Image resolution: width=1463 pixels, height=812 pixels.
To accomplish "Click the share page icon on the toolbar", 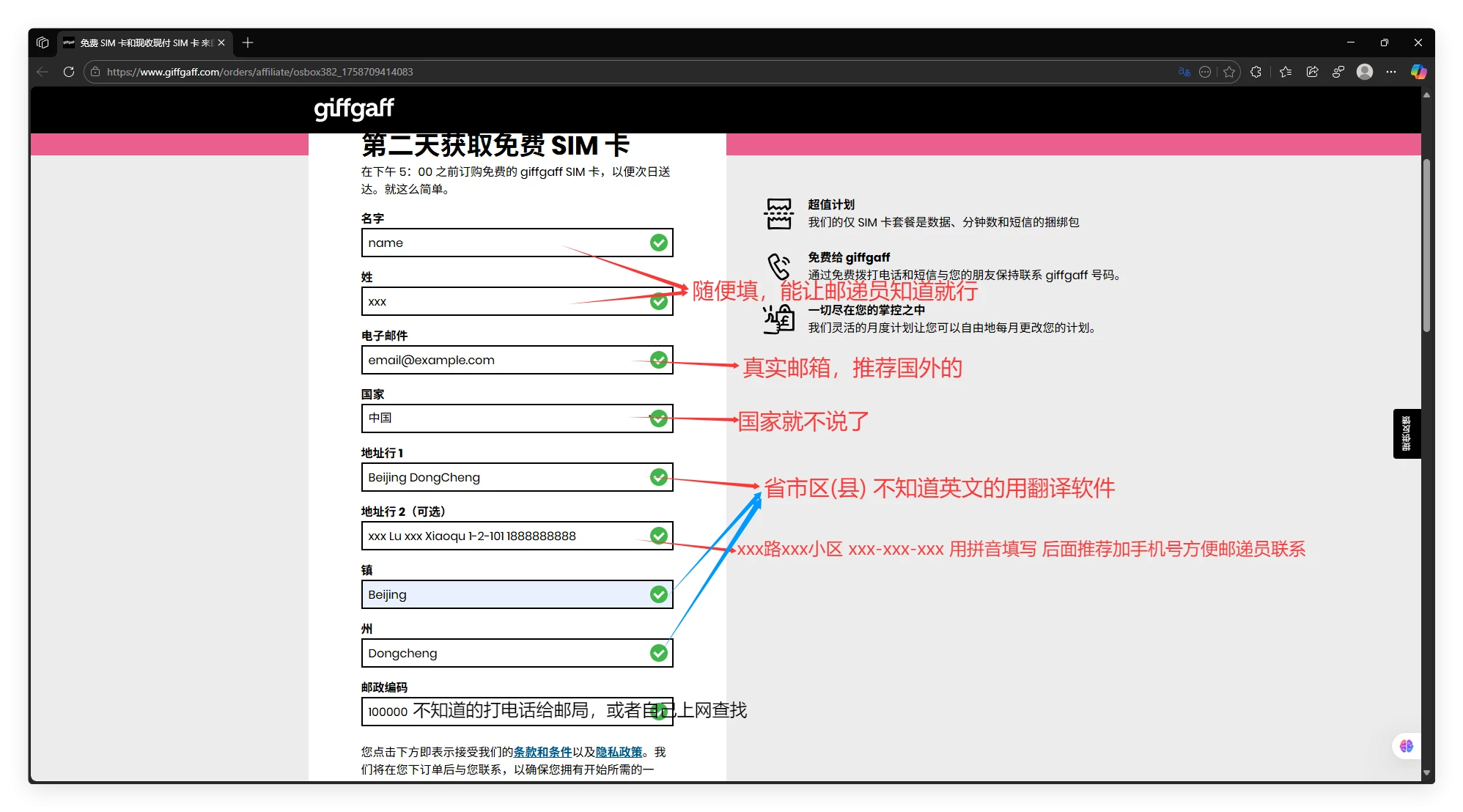I will tap(1312, 72).
